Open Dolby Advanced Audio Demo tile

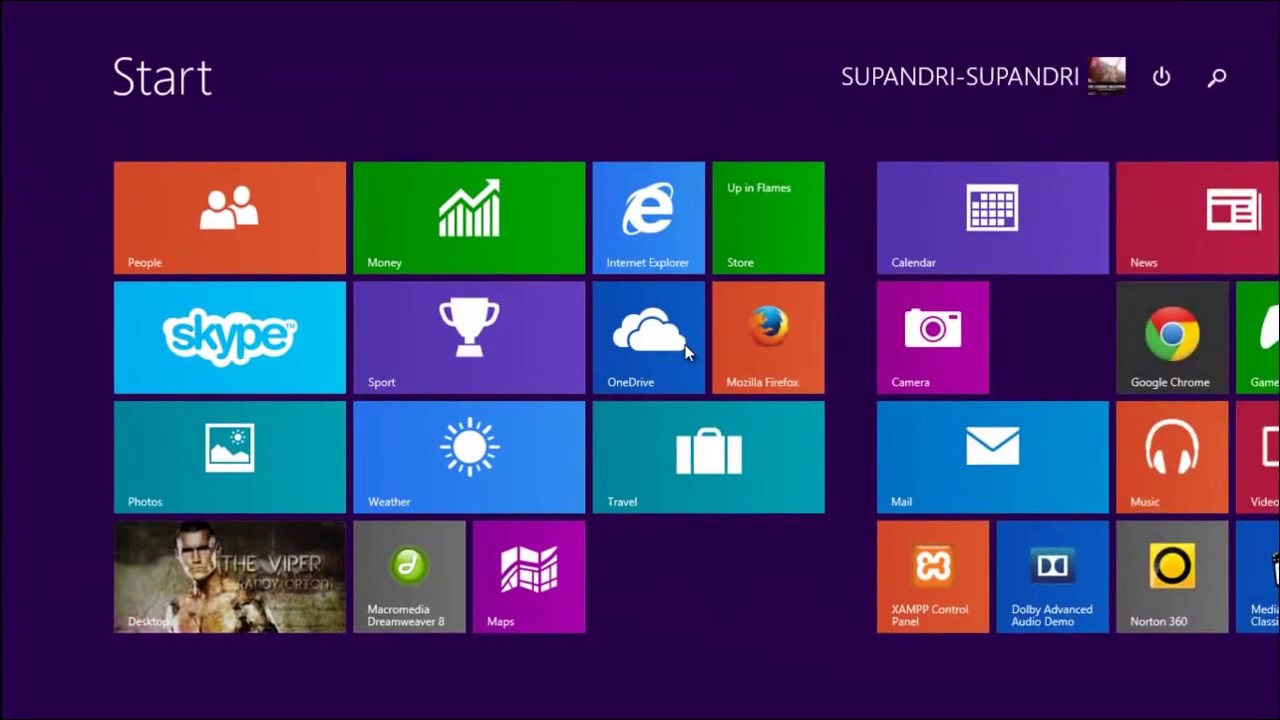(1053, 577)
